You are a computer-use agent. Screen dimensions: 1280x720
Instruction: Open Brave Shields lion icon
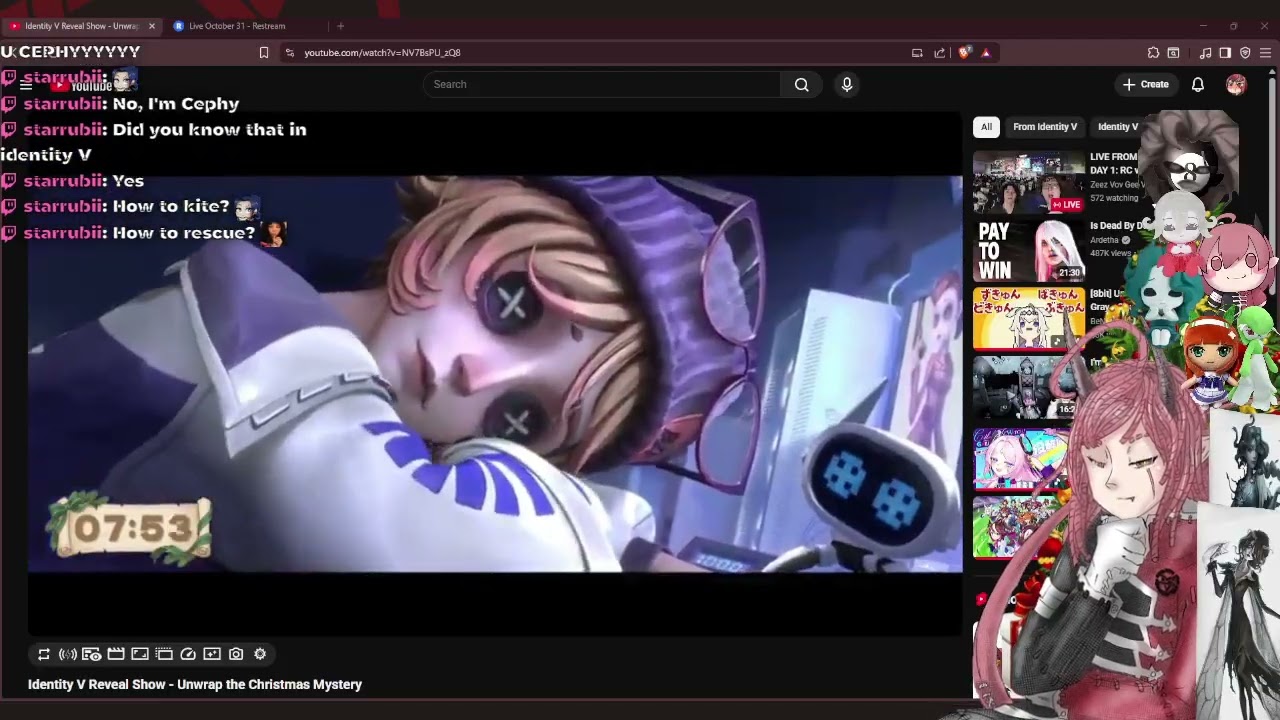(x=964, y=52)
